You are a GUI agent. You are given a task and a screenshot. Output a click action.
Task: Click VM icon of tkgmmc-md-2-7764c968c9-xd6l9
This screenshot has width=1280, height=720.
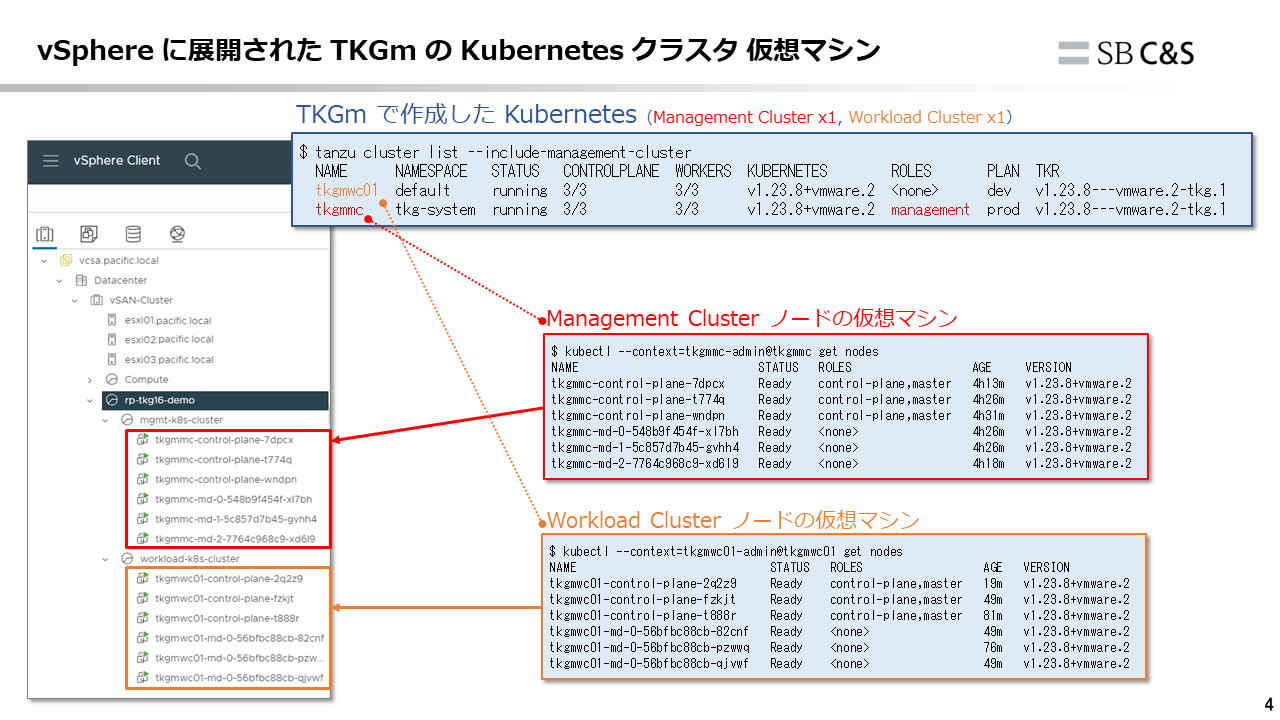(142, 539)
